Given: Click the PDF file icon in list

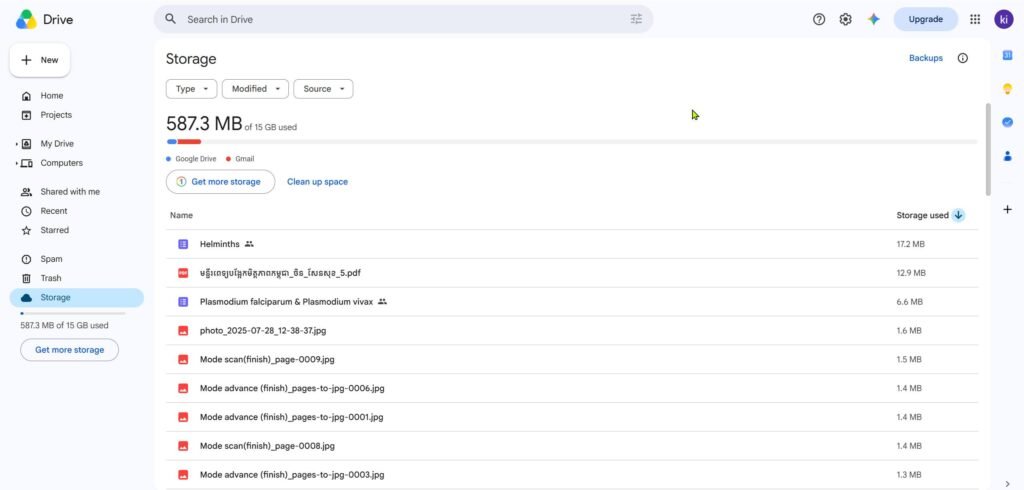Looking at the screenshot, I should point(183,273).
